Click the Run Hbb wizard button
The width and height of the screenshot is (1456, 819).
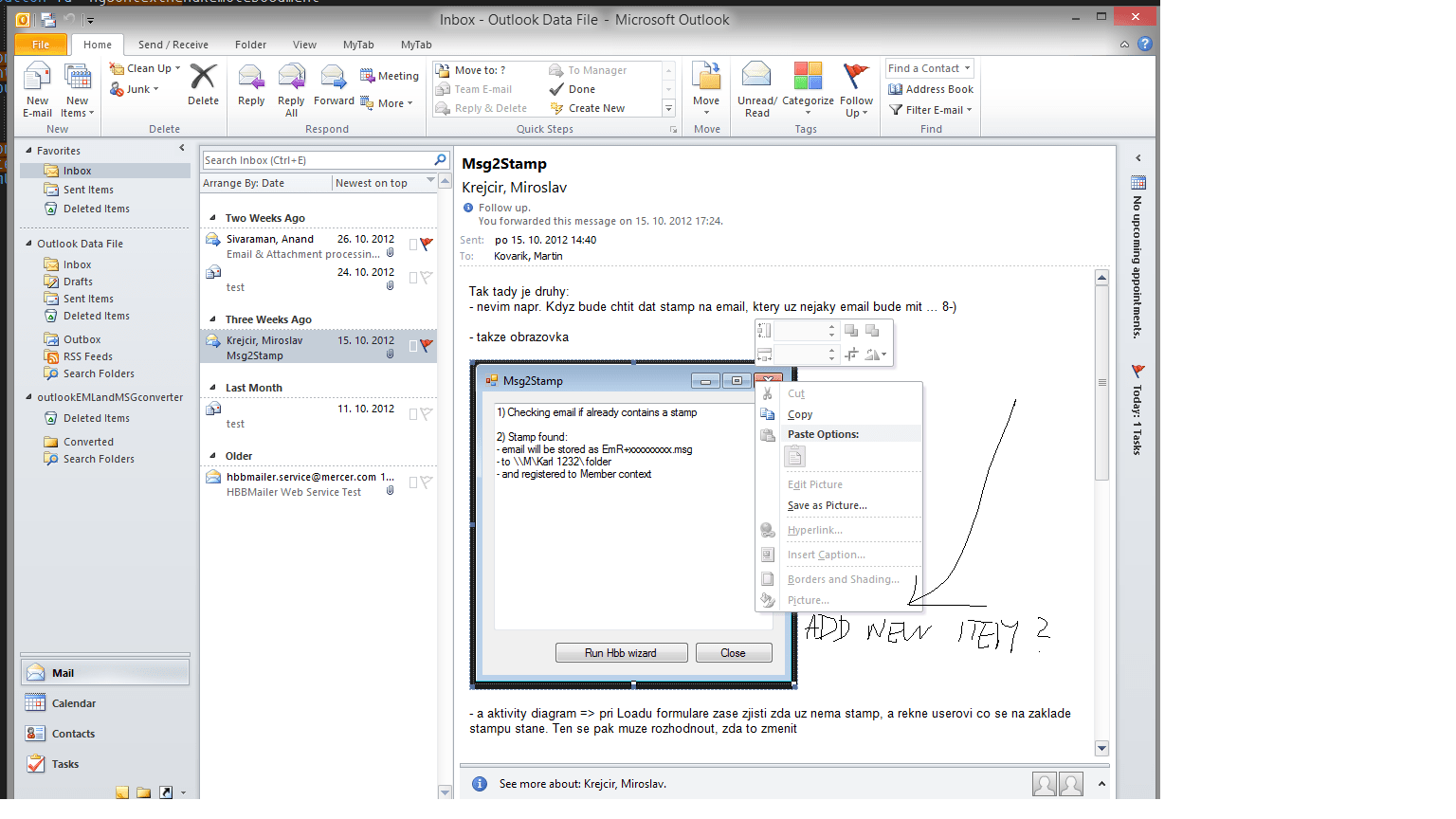pos(621,653)
